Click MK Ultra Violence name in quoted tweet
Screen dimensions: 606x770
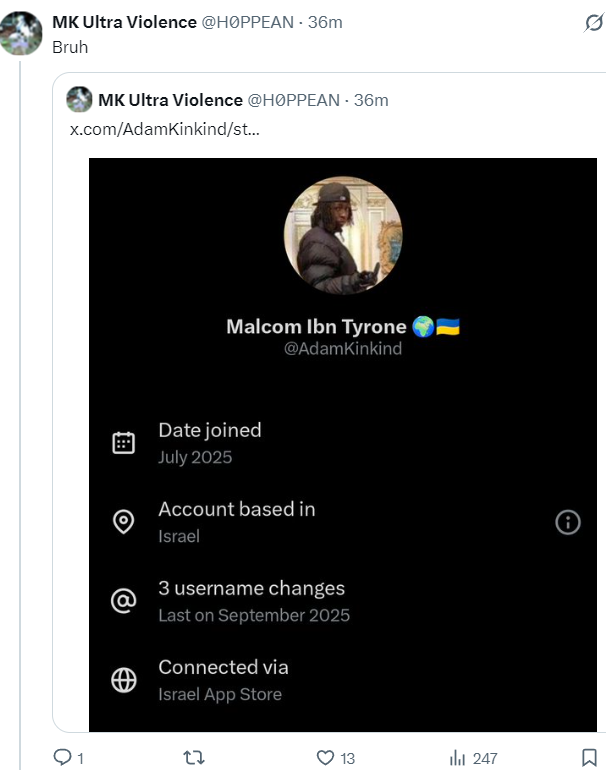coord(170,100)
